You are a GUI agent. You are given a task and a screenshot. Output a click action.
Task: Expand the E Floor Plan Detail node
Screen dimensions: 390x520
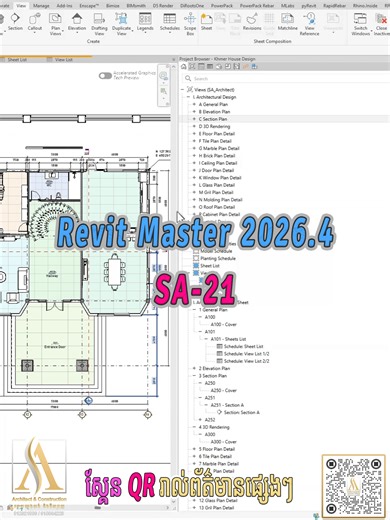[194, 134]
